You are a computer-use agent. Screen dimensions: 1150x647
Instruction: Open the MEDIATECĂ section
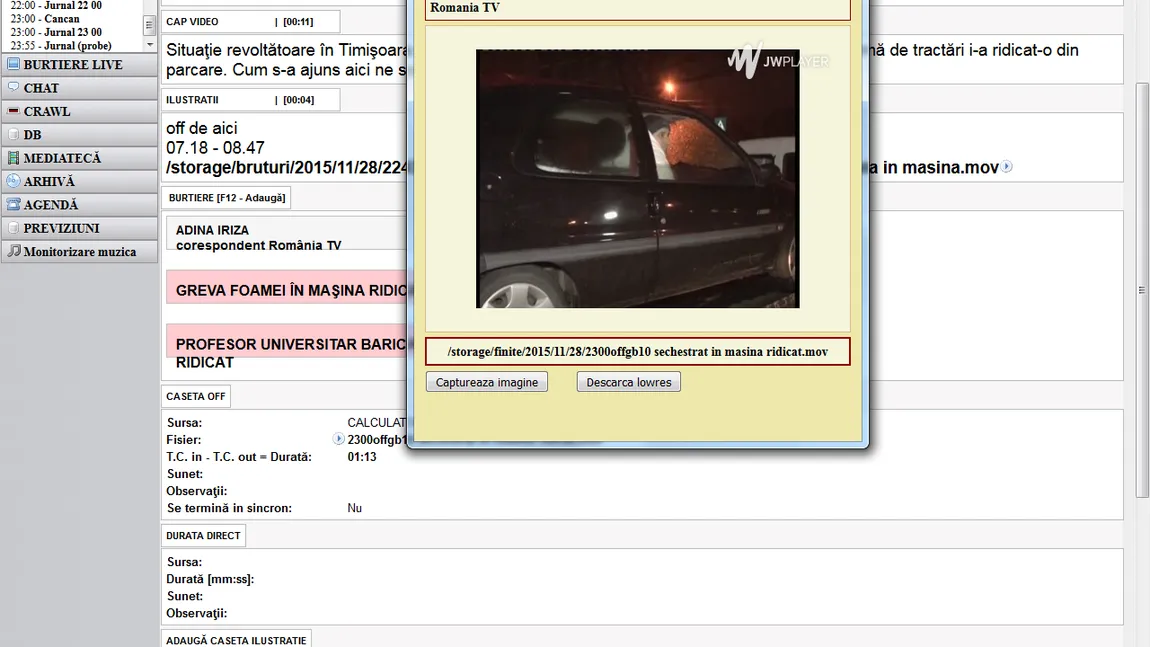(x=79, y=158)
